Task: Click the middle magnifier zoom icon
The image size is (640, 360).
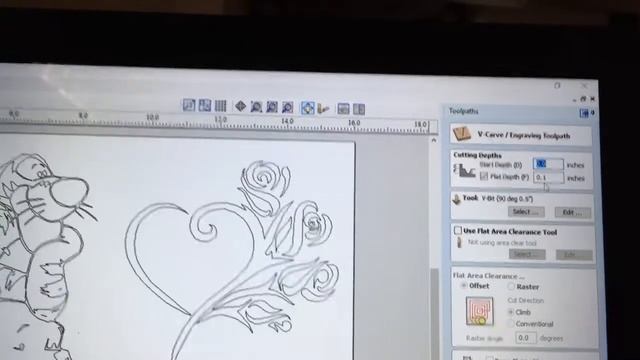Action: 272,107
